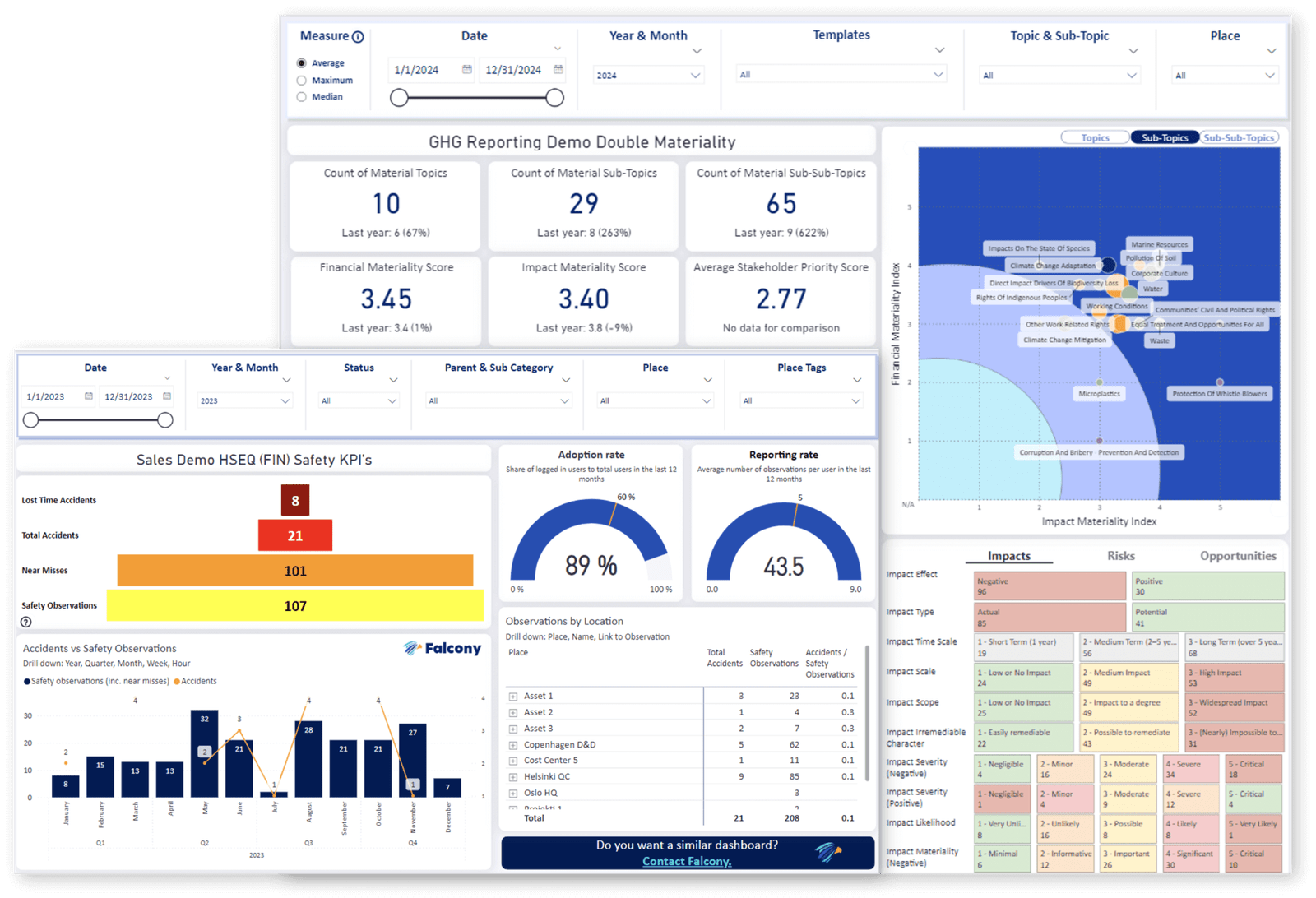Expand the Copenhagen D&D table row
1316x898 pixels.
click(x=514, y=744)
